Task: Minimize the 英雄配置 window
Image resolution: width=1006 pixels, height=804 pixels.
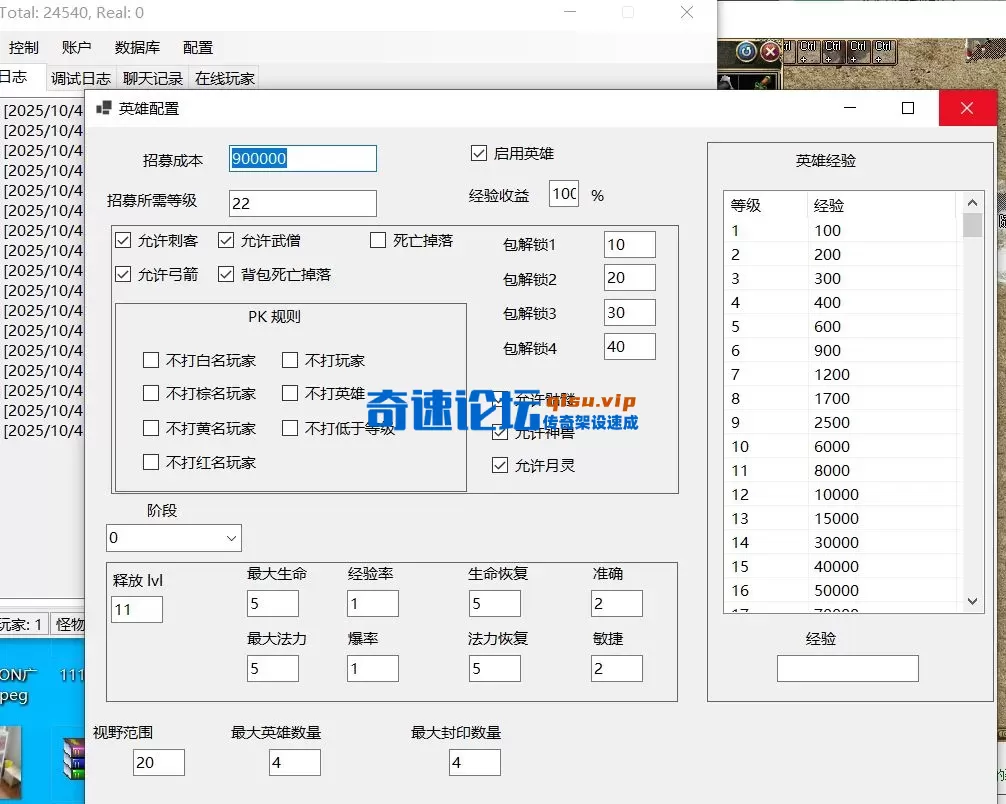Action: tap(849, 108)
